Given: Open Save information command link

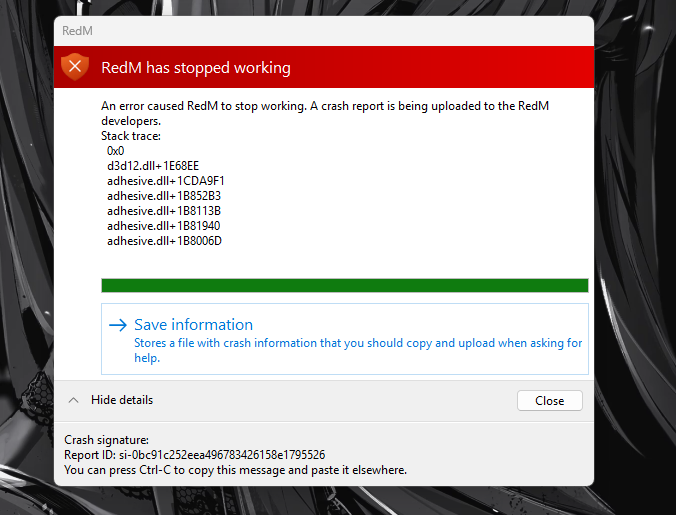Looking at the screenshot, I should [x=345, y=339].
